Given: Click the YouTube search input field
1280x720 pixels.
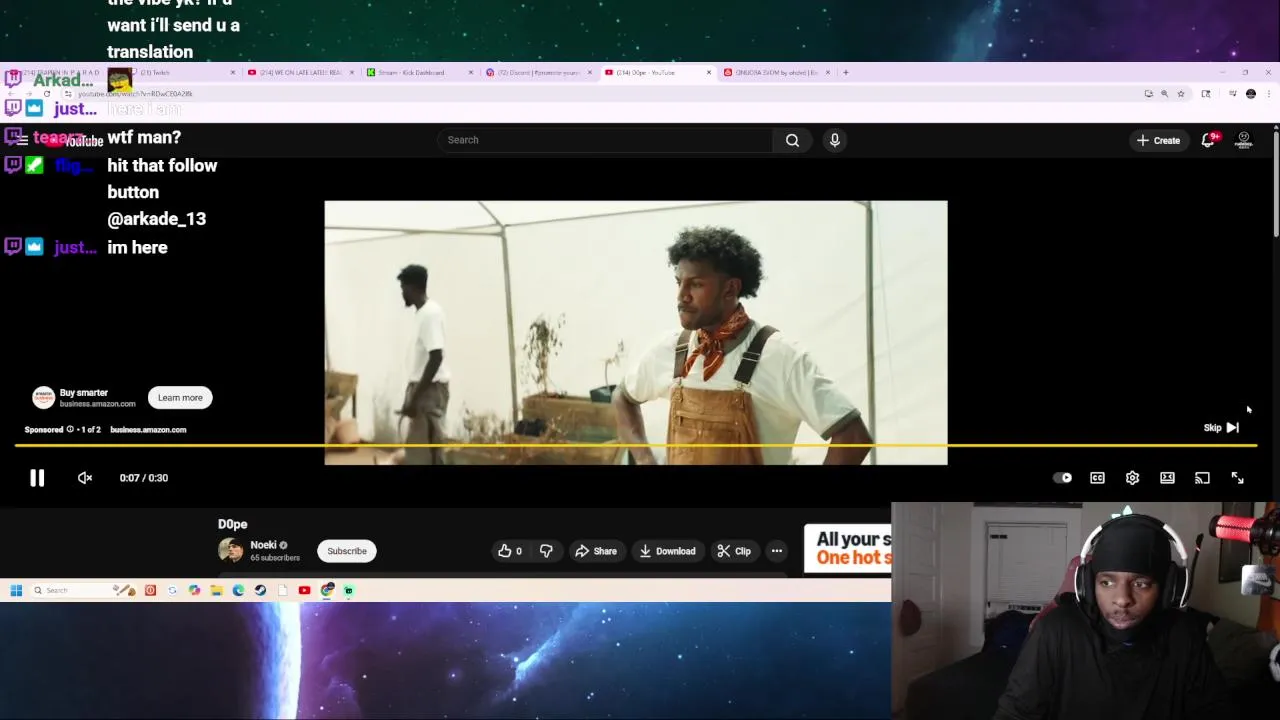Looking at the screenshot, I should point(605,140).
